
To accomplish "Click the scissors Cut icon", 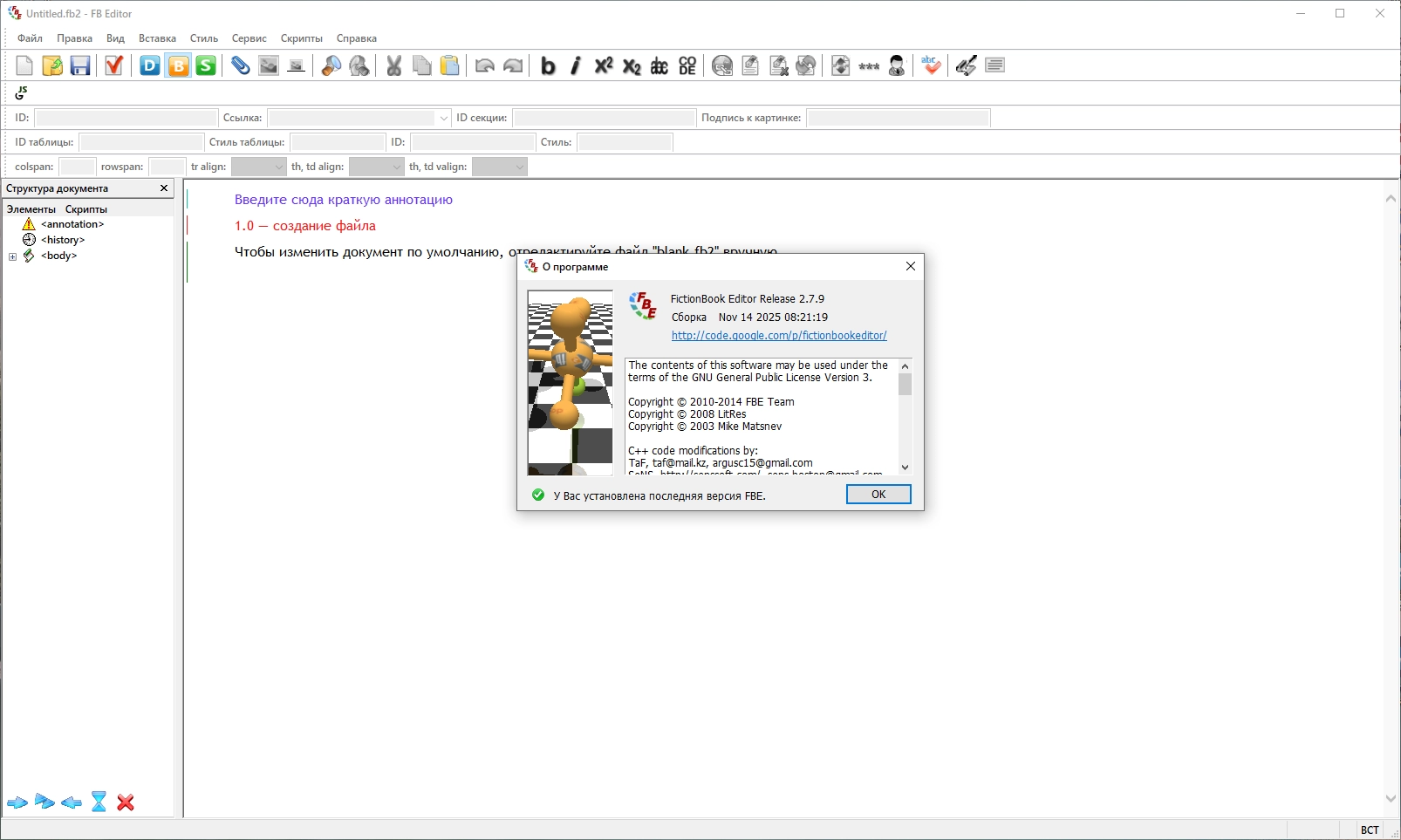I will tap(394, 66).
